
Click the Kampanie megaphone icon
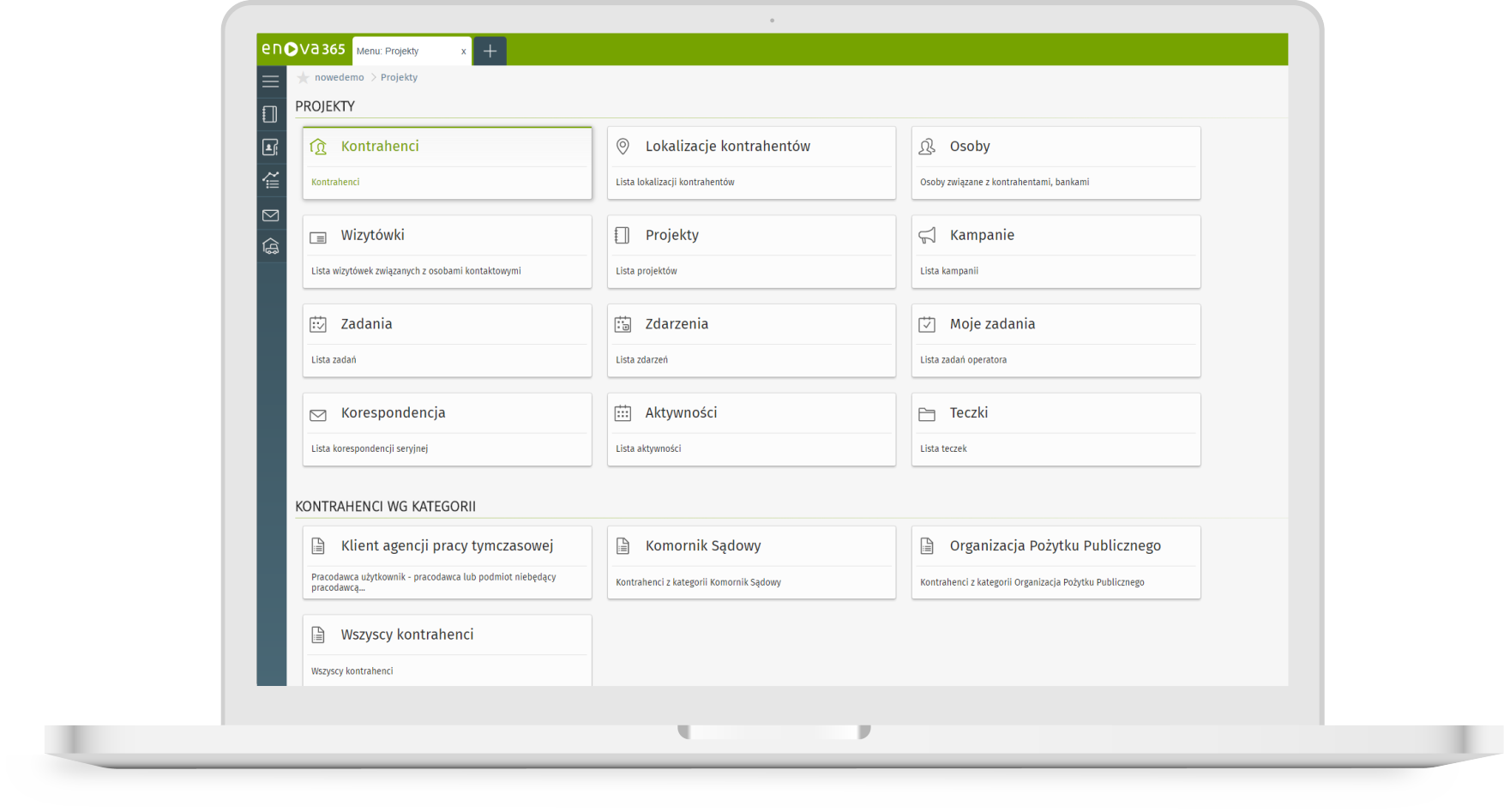(927, 236)
